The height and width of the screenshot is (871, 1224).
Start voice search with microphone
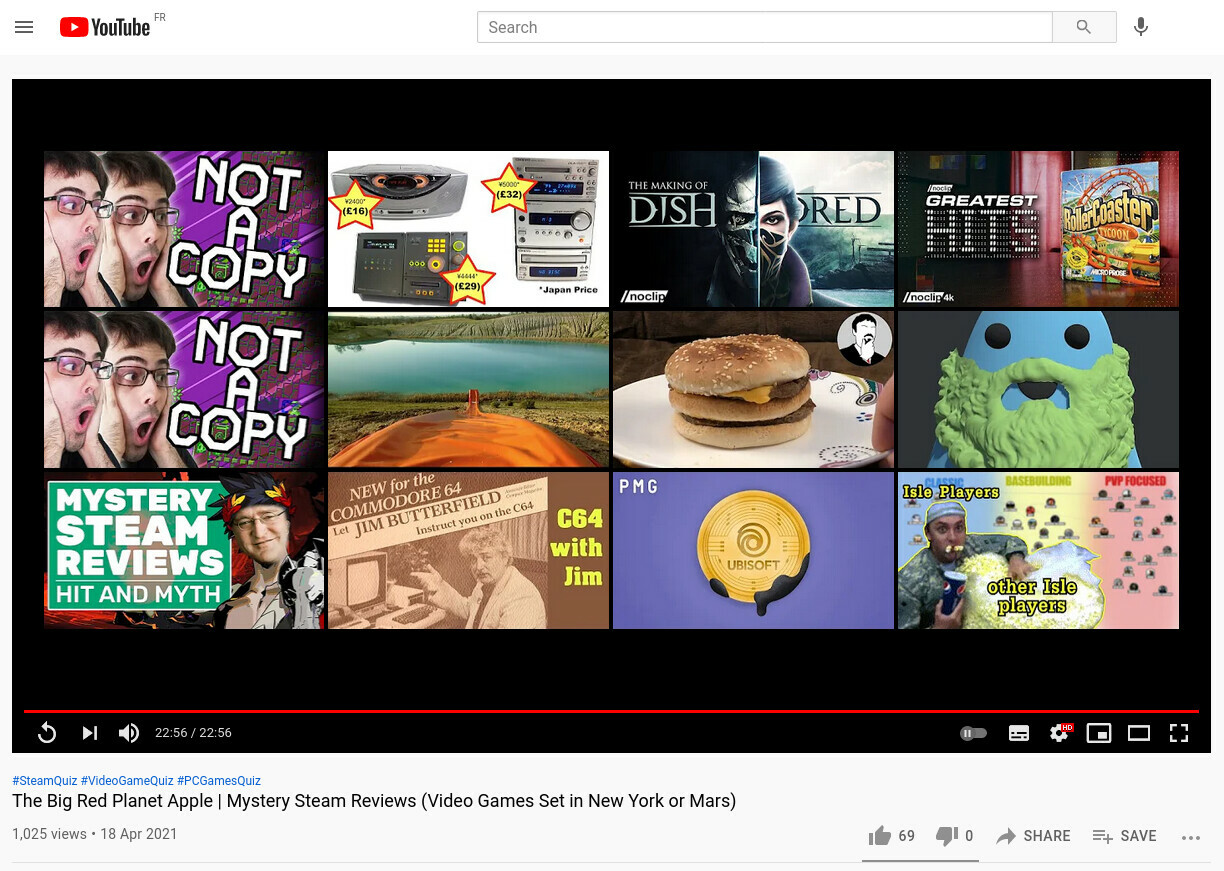tap(1141, 27)
